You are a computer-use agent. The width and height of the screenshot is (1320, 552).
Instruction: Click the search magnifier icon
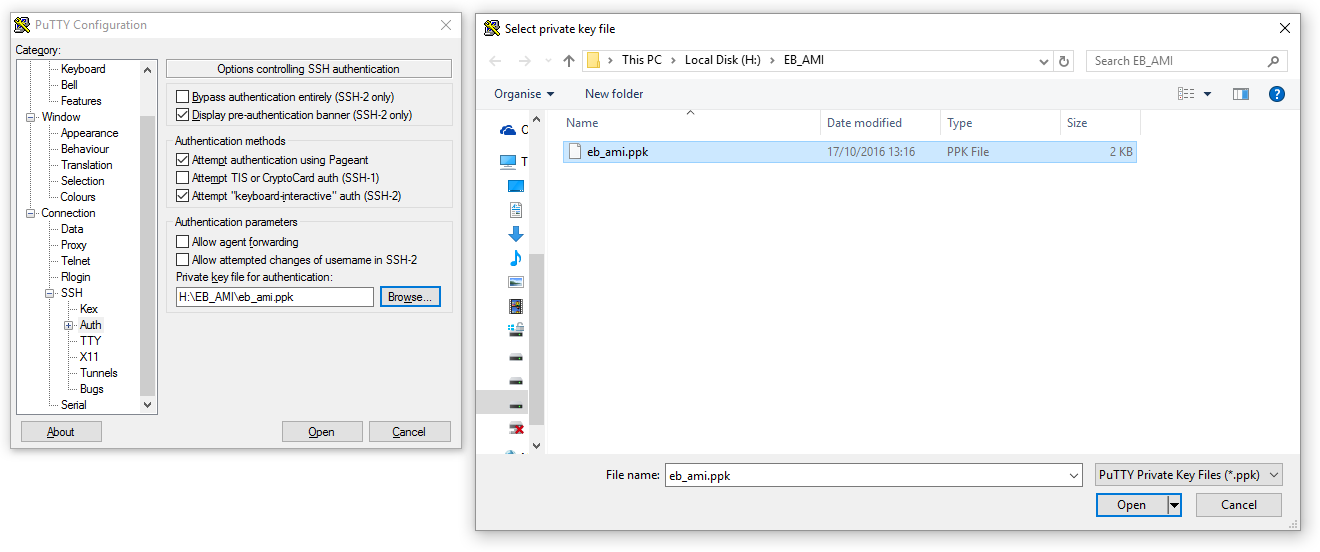[1273, 61]
